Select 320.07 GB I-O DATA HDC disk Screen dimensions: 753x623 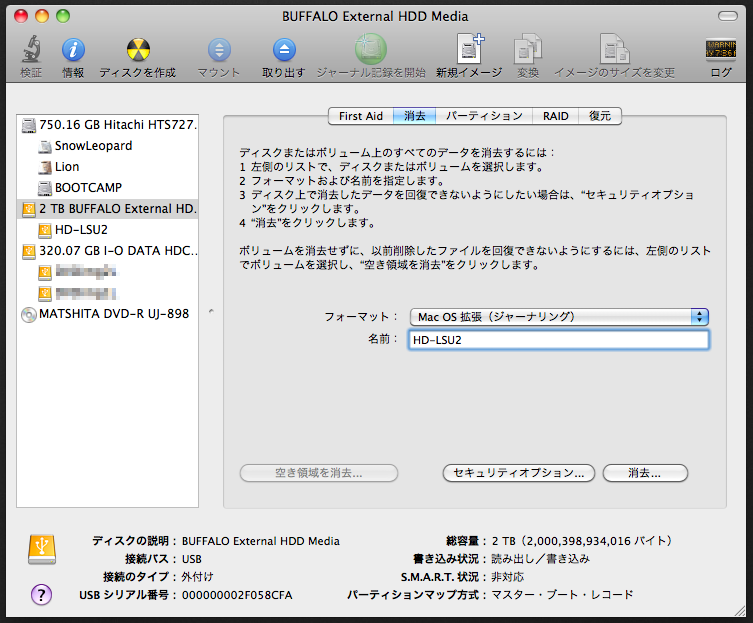pyautogui.click(x=108, y=251)
